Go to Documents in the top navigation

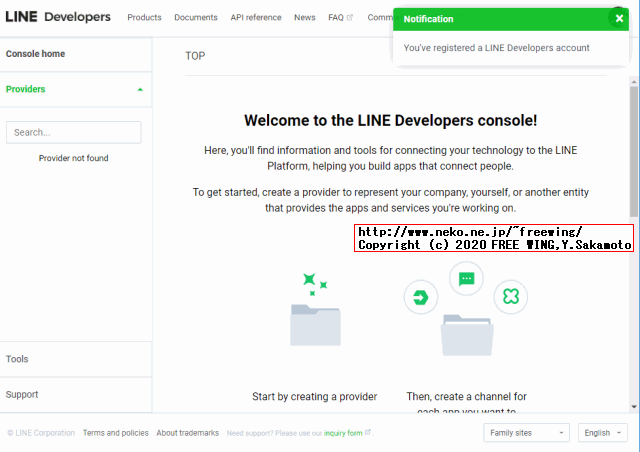[196, 18]
